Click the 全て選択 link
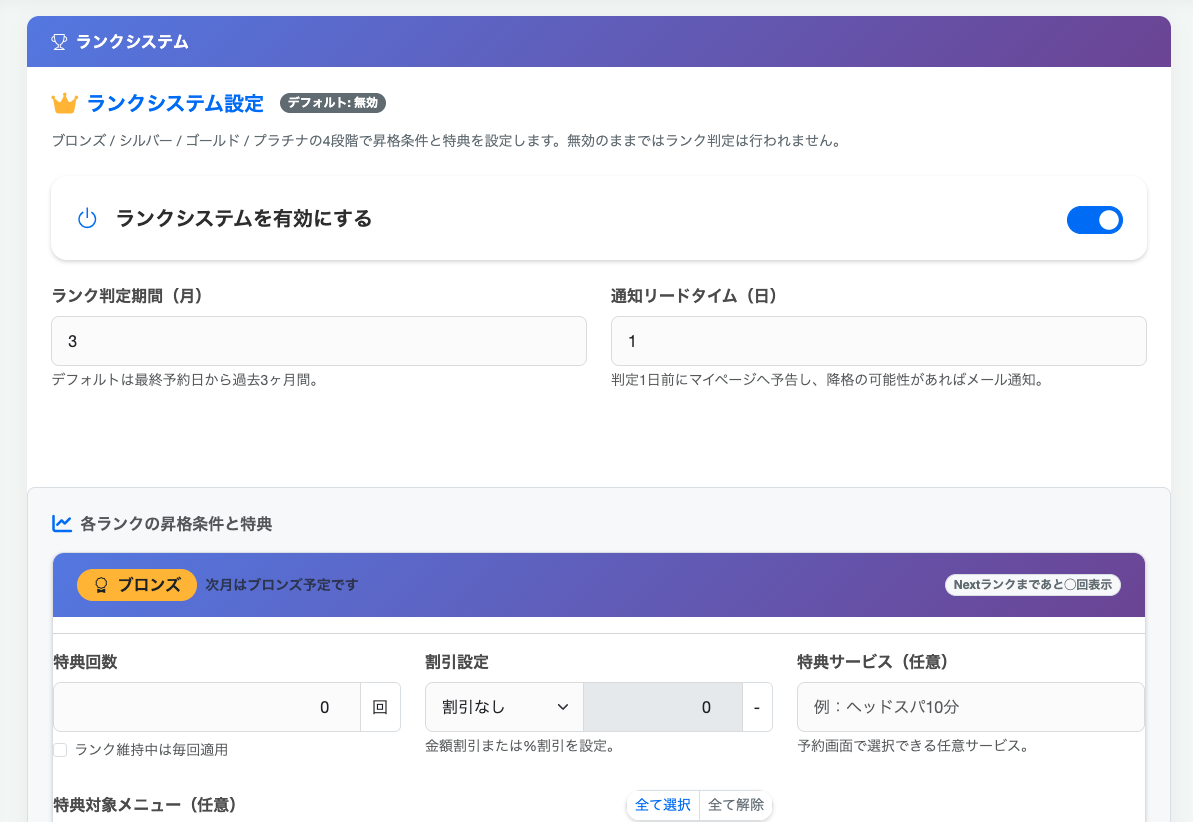 (663, 805)
